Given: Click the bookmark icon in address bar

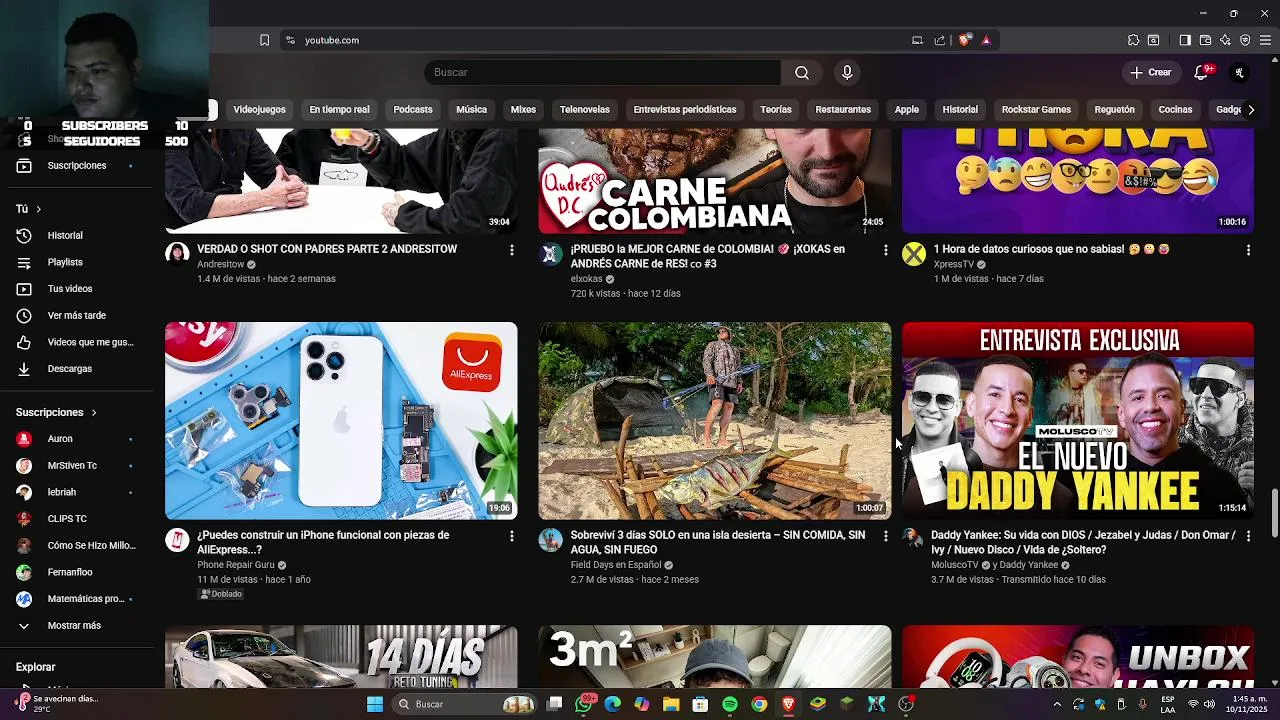Looking at the screenshot, I should click(264, 40).
